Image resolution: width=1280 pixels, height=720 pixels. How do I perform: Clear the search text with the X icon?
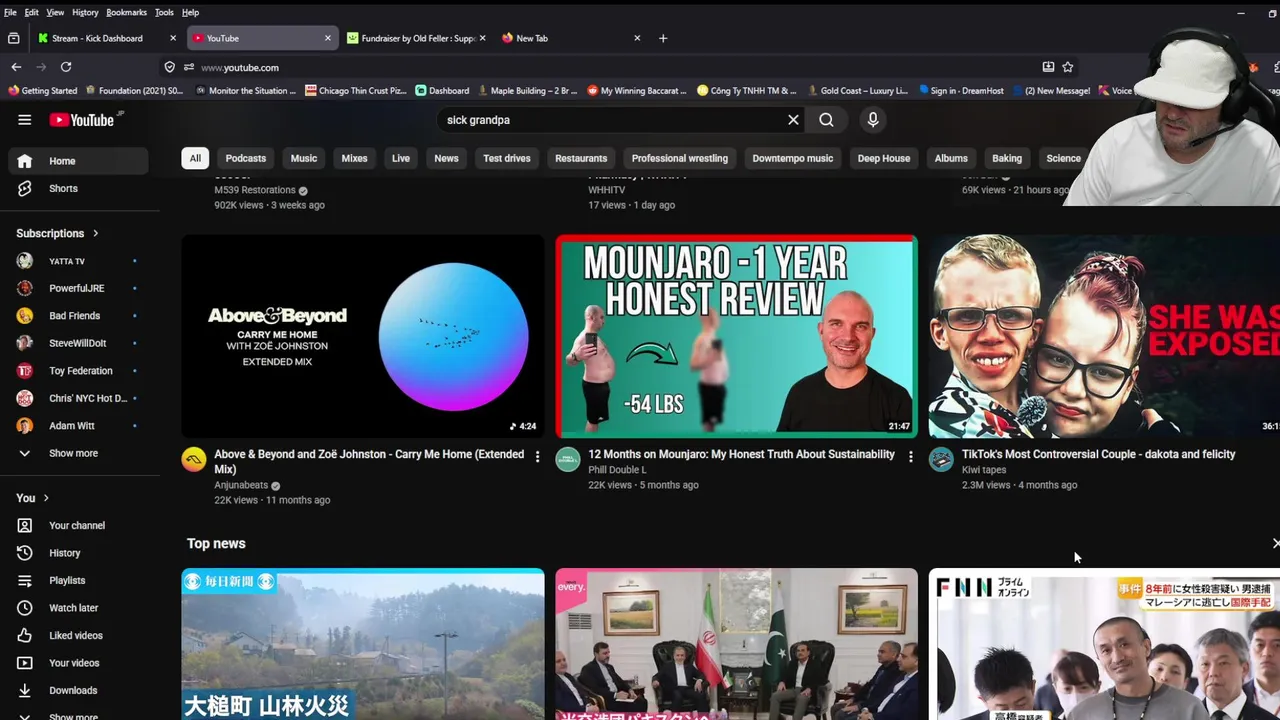click(x=793, y=120)
